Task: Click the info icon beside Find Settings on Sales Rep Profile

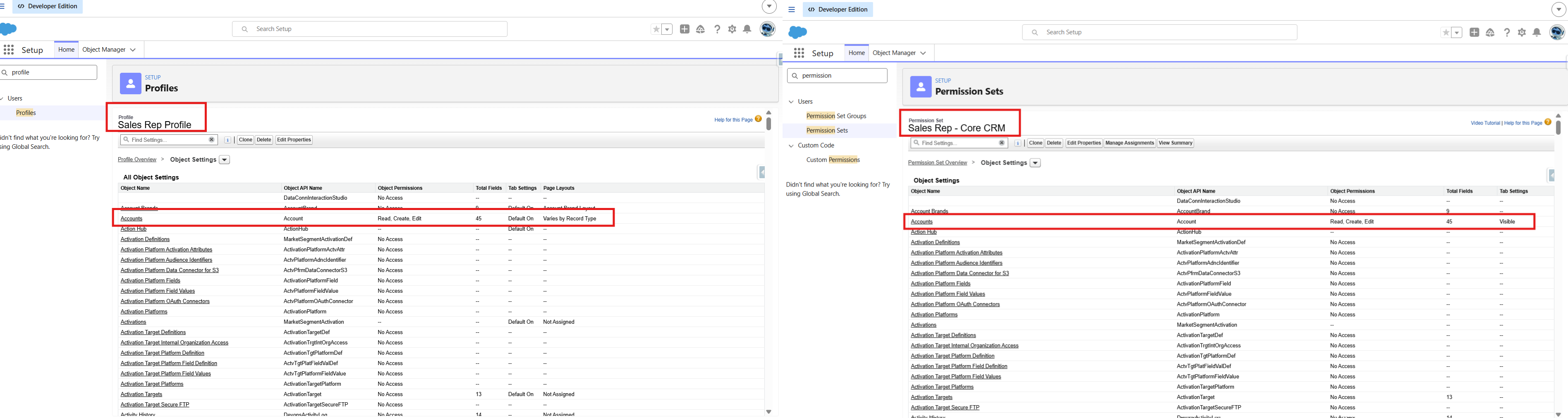Action: click(227, 140)
